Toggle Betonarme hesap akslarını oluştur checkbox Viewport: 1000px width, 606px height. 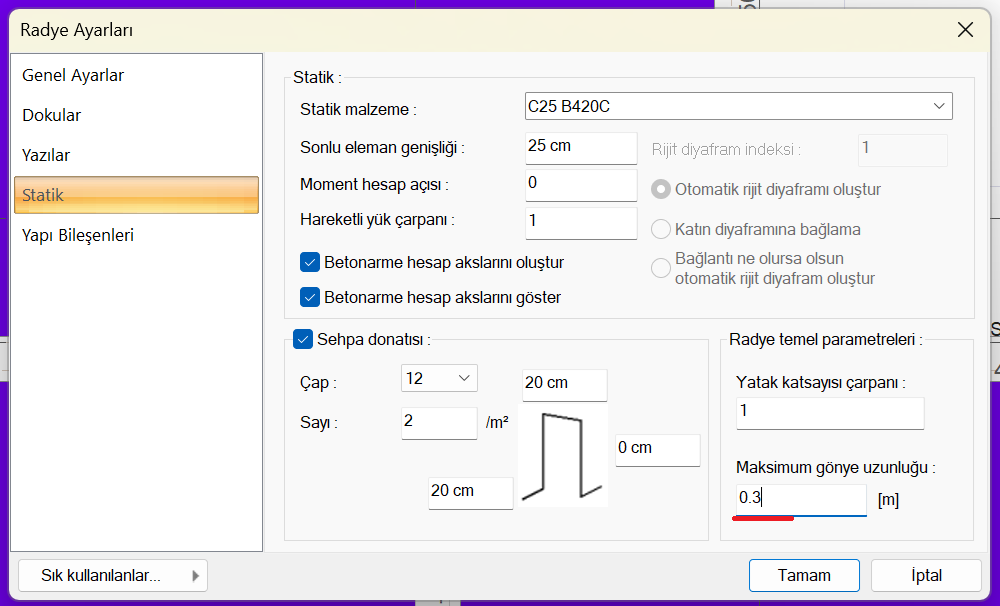310,262
